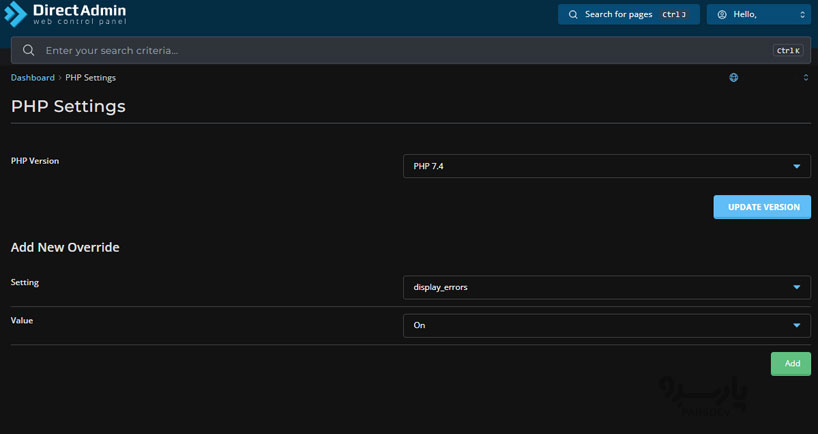Click the Ctrl J shortcut badge
The height and width of the screenshot is (434, 818).
point(674,15)
